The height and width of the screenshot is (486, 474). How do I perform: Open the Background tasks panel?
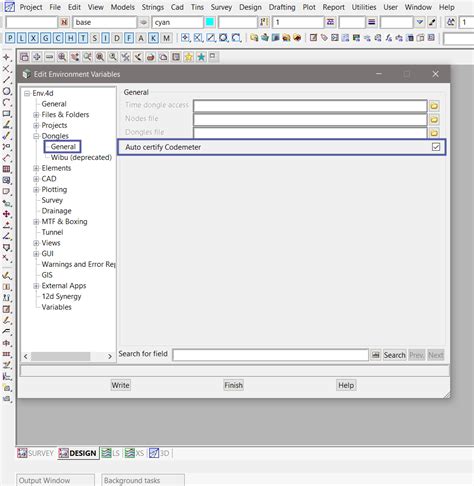pos(143,480)
